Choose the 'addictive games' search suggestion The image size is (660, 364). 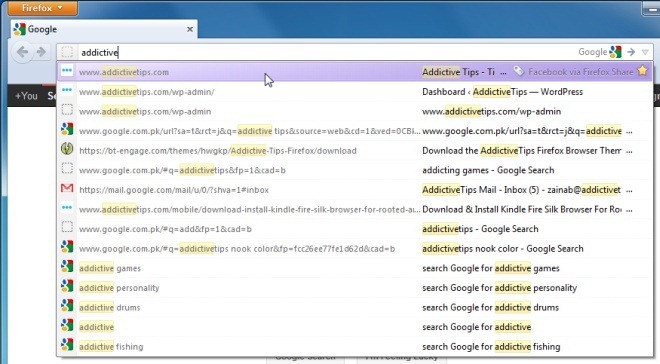[x=355, y=268]
